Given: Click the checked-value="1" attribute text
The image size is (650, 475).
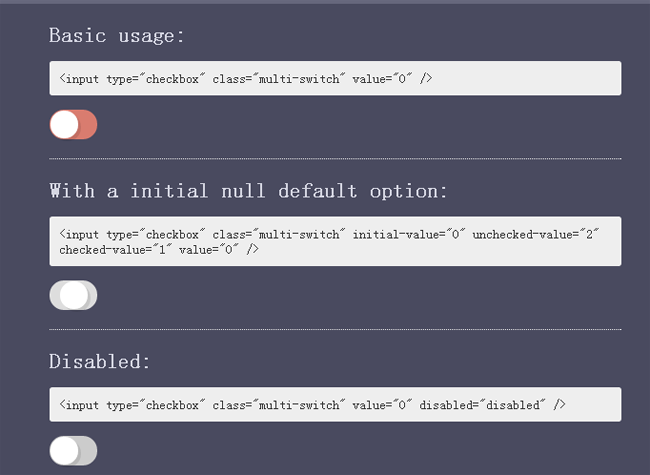Looking at the screenshot, I should [109, 249].
